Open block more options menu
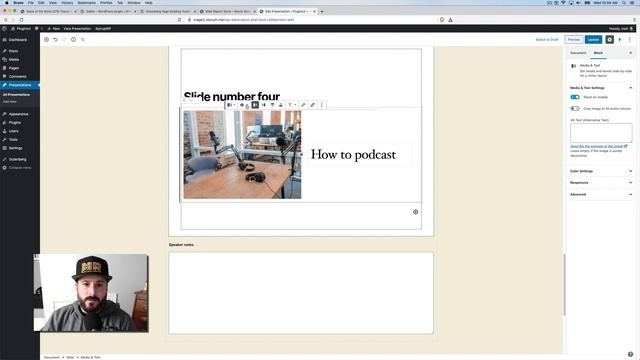This screenshot has width=640, height=360. tap(322, 105)
